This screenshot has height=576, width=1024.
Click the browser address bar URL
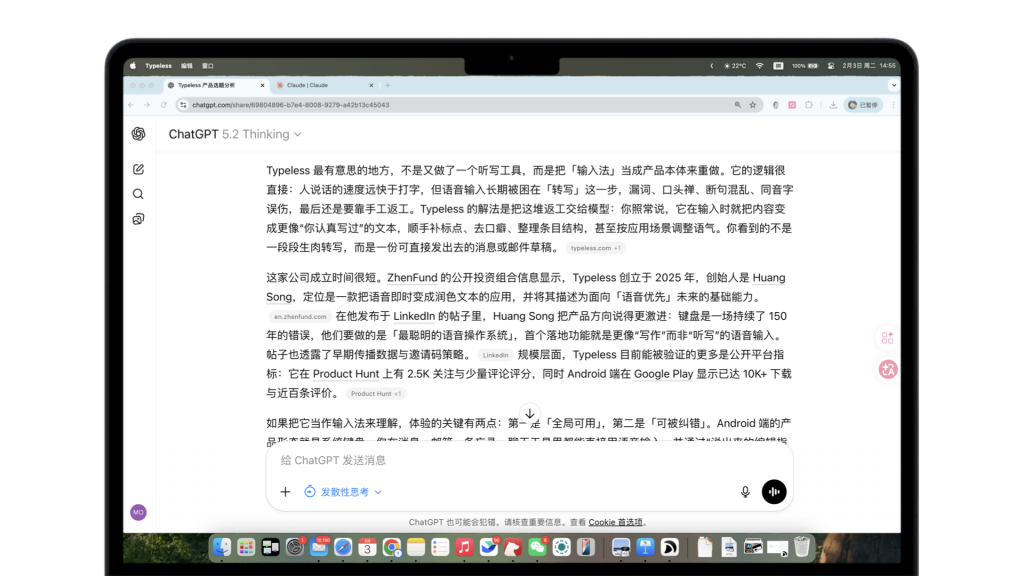[290, 105]
